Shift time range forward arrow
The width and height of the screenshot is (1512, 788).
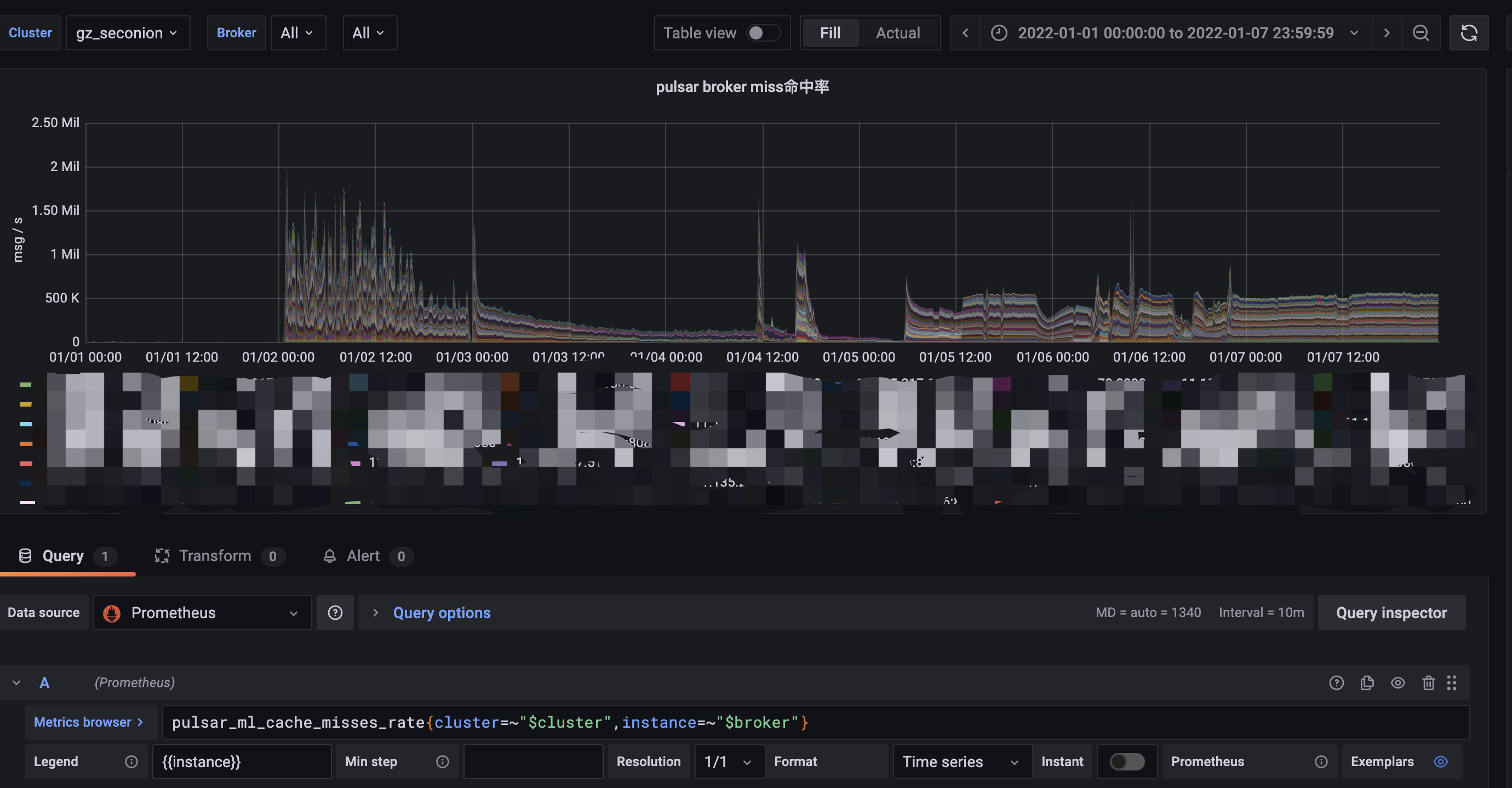pos(1387,33)
